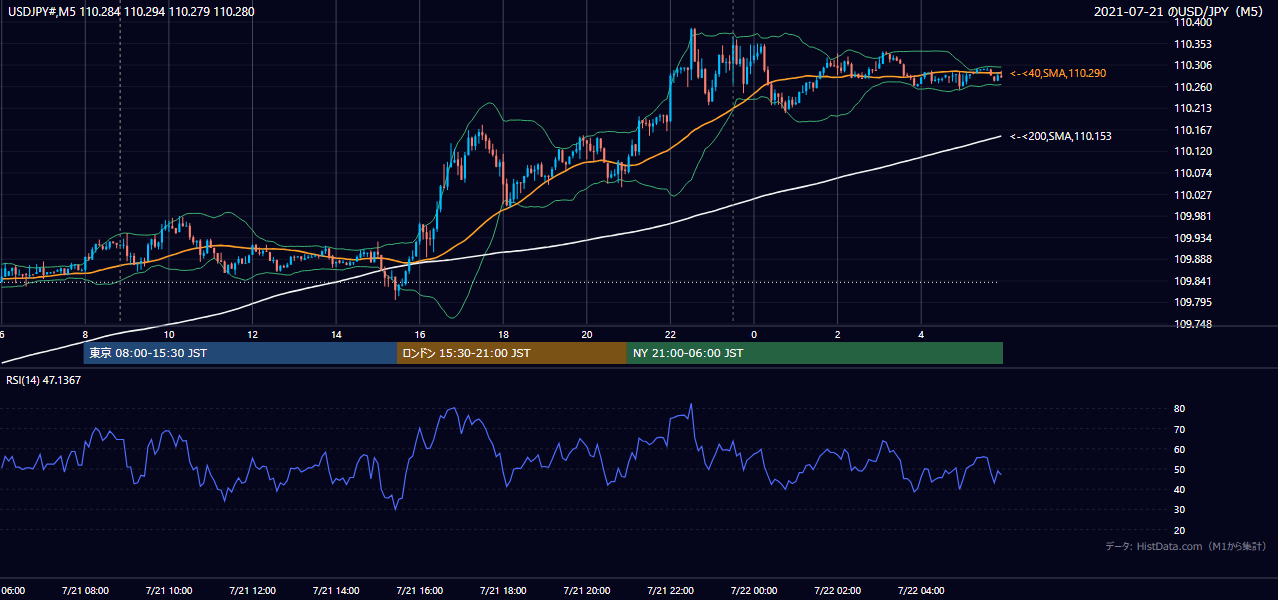The height and width of the screenshot is (600, 1278).
Task: Click hour label 8 under price chart
Action: tap(85, 334)
